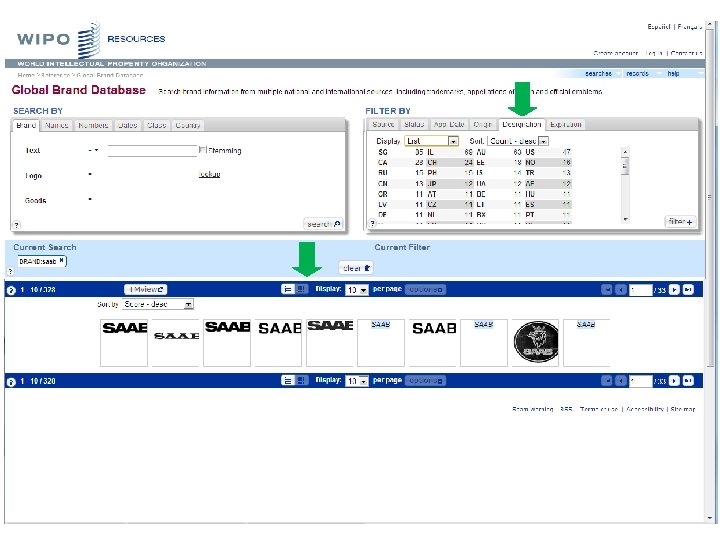The height and width of the screenshot is (540, 720).
Task: Click the WIPO logo
Action: pyautogui.click(x=58, y=39)
